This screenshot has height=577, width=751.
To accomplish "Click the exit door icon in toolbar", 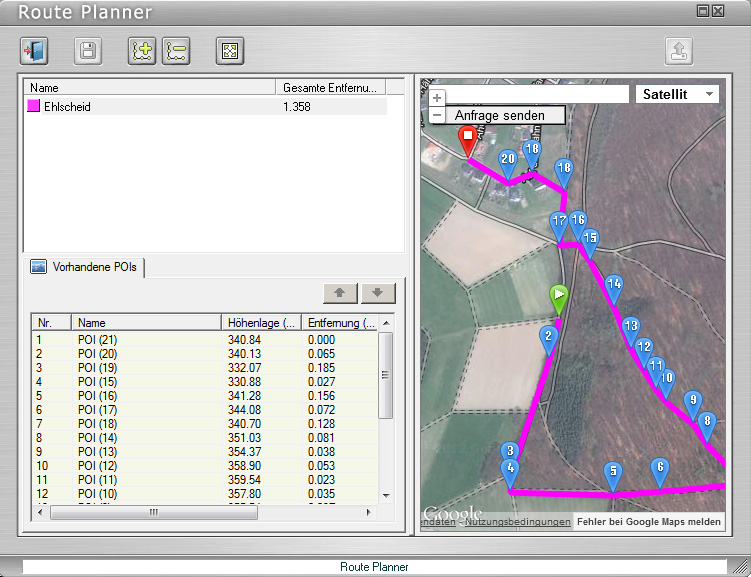I will point(34,51).
